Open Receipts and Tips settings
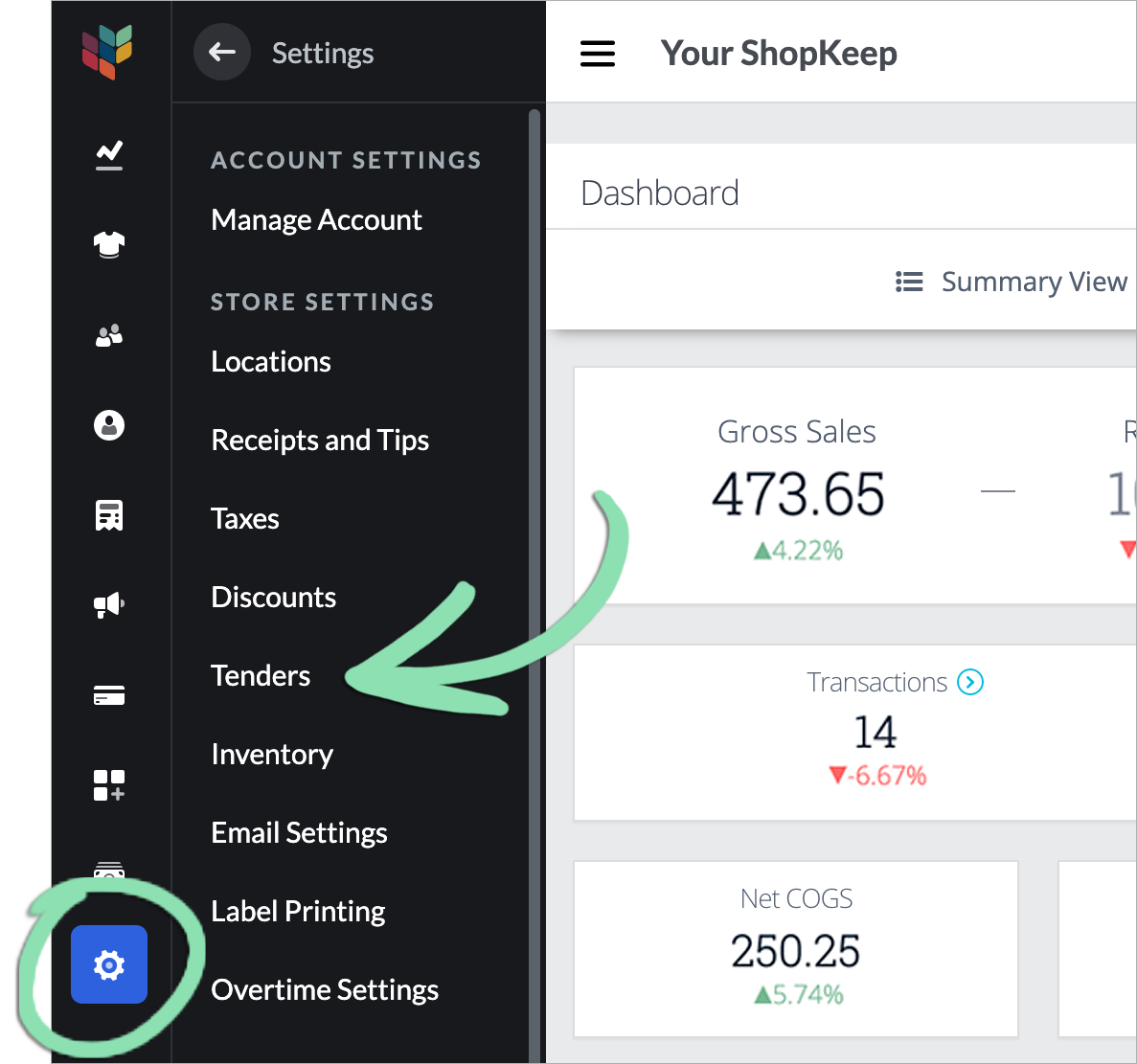1137x1064 pixels. pos(320,441)
